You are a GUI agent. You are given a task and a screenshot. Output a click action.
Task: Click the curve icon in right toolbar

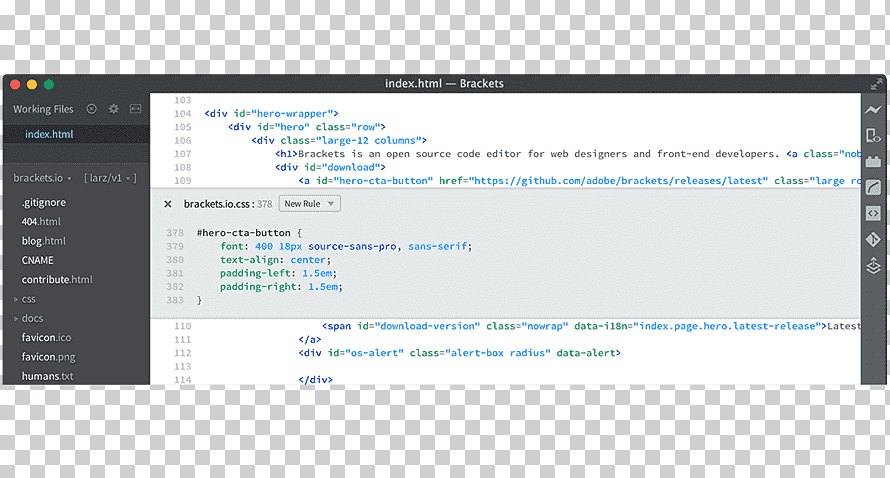click(874, 188)
